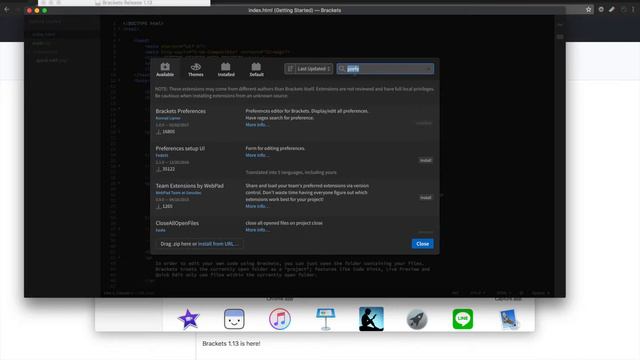Open Preview from the dock

(x=509, y=319)
